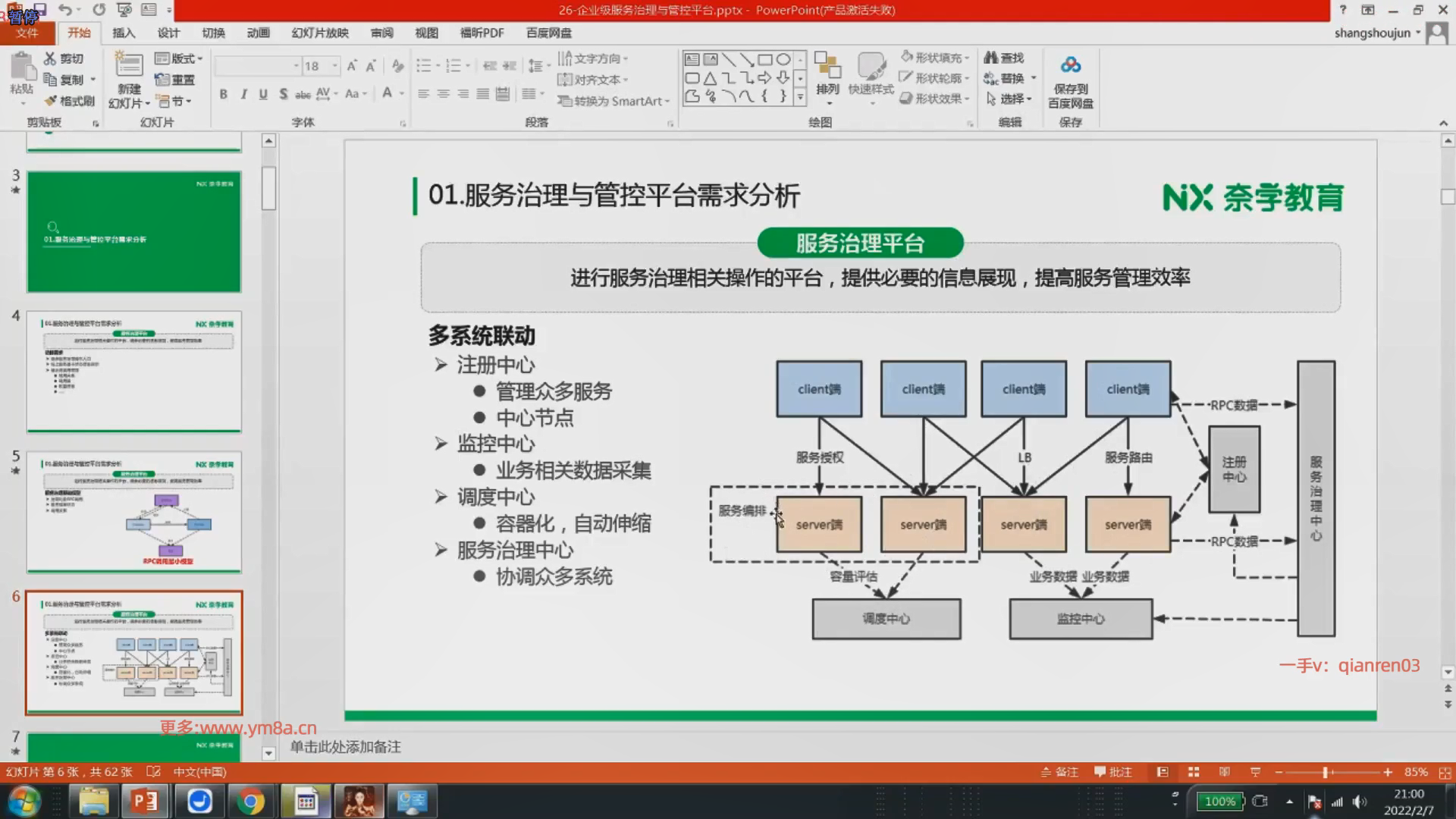Open the font size dropdown
This screenshot has width=1456, height=819.
click(x=334, y=66)
